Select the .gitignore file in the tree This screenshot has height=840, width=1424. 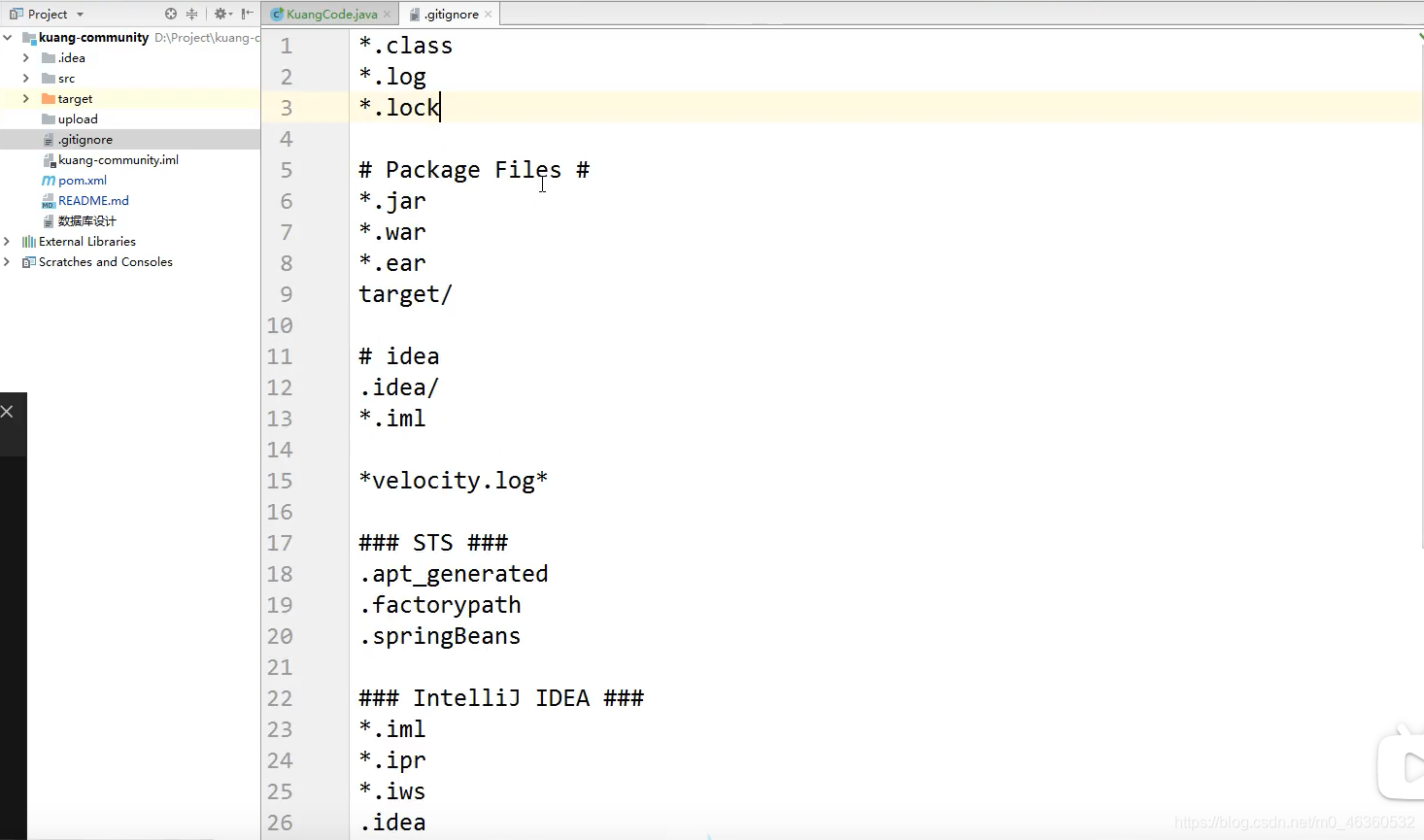click(85, 140)
